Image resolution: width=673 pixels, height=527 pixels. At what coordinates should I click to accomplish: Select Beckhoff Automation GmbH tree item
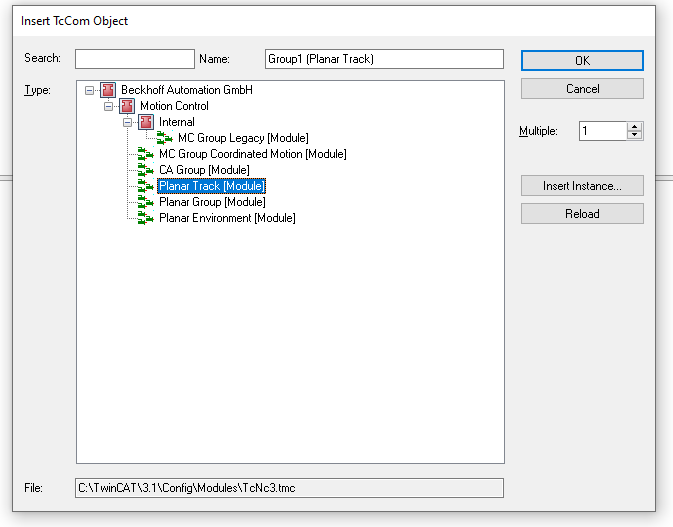(187, 90)
